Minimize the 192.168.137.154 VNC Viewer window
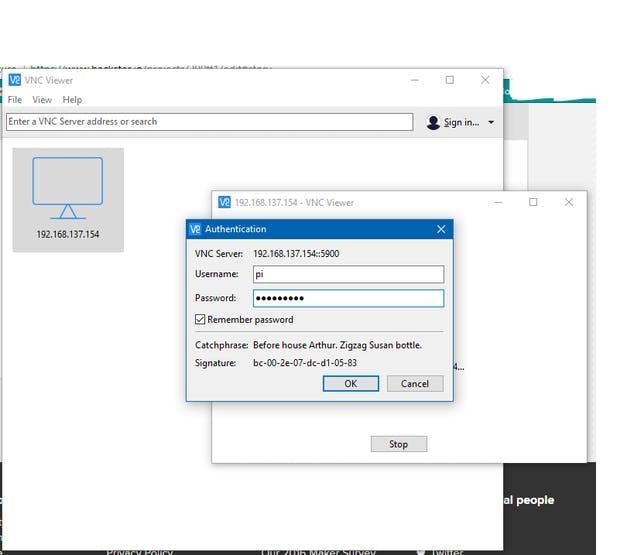This screenshot has height=555, width=625. tap(498, 203)
